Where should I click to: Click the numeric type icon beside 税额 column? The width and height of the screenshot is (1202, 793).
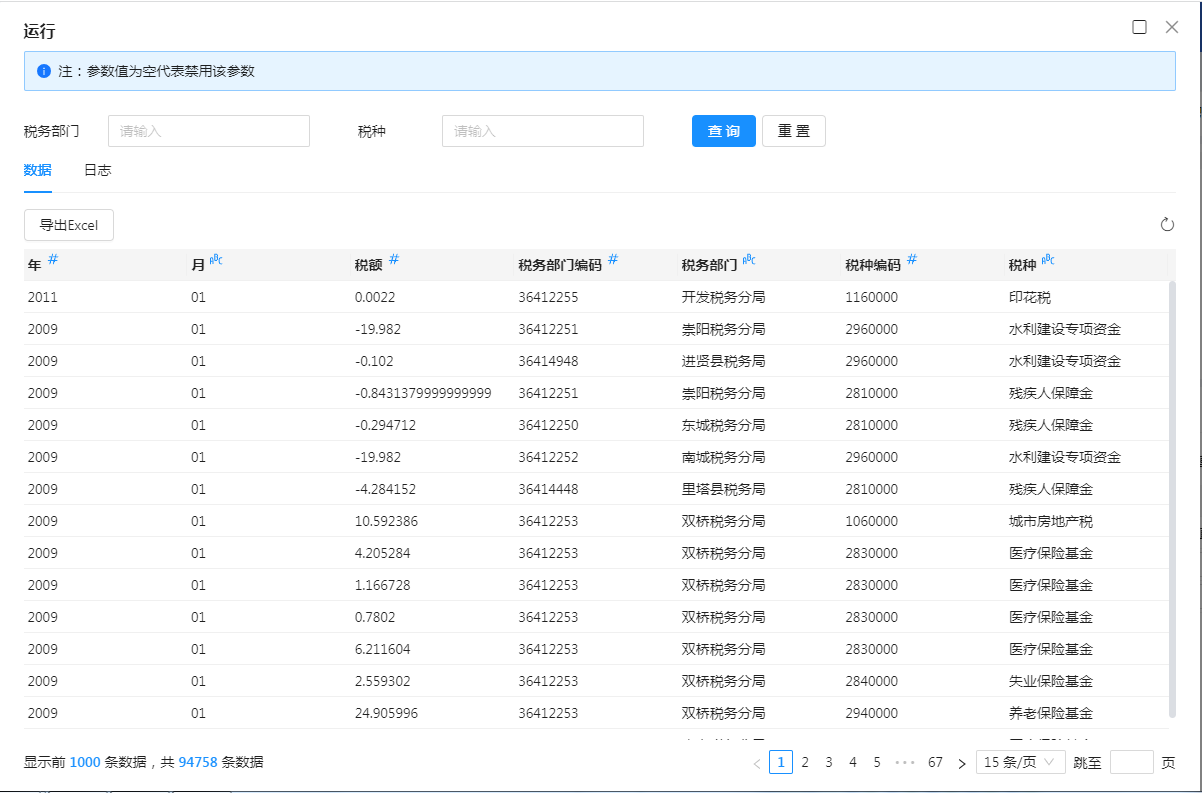(x=394, y=260)
